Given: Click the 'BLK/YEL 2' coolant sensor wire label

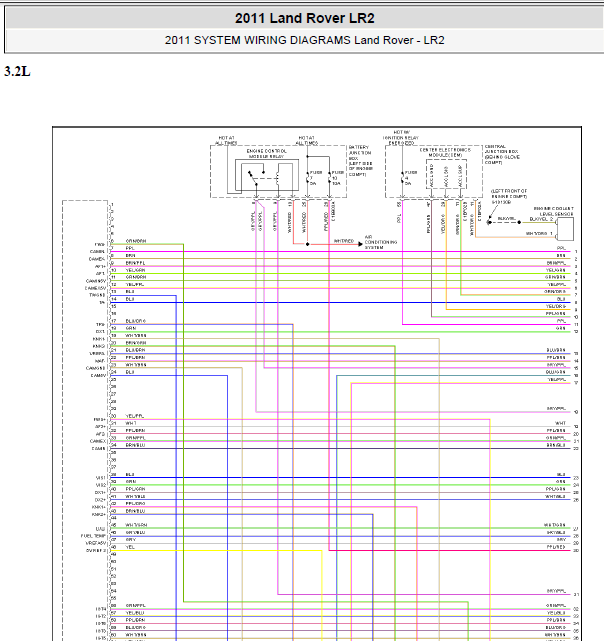Looking at the screenshot, I should 541,219.
